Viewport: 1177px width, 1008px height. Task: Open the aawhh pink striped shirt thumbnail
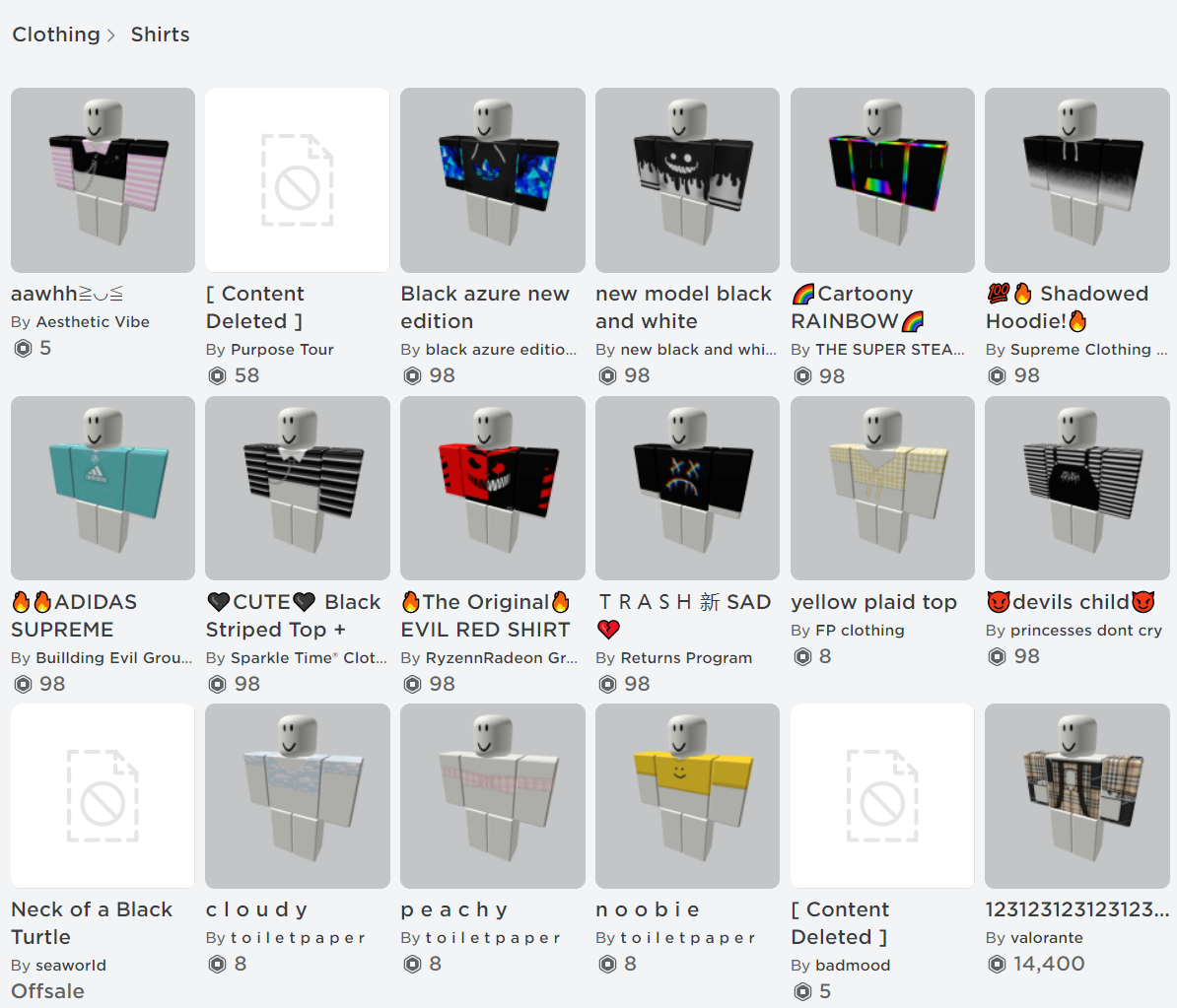coord(103,180)
